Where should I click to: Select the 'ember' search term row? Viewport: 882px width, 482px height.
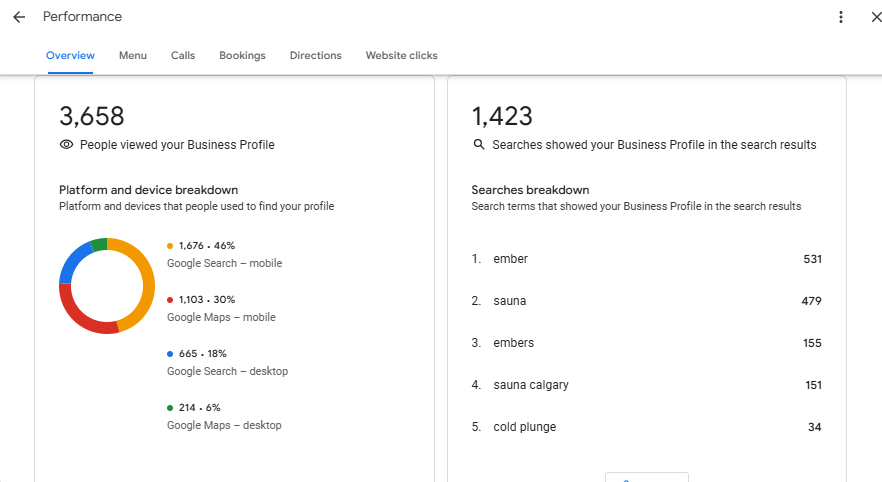[x=646, y=259]
